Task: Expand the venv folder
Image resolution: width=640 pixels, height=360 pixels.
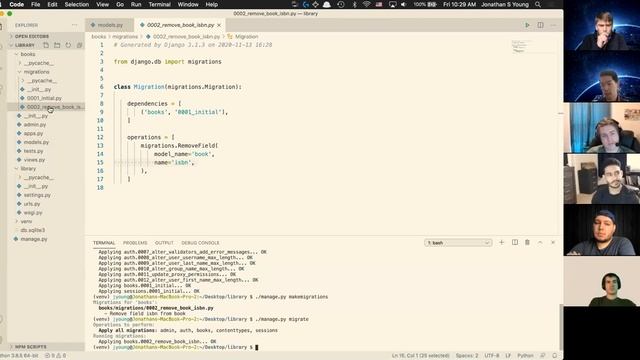Action: click(26, 221)
